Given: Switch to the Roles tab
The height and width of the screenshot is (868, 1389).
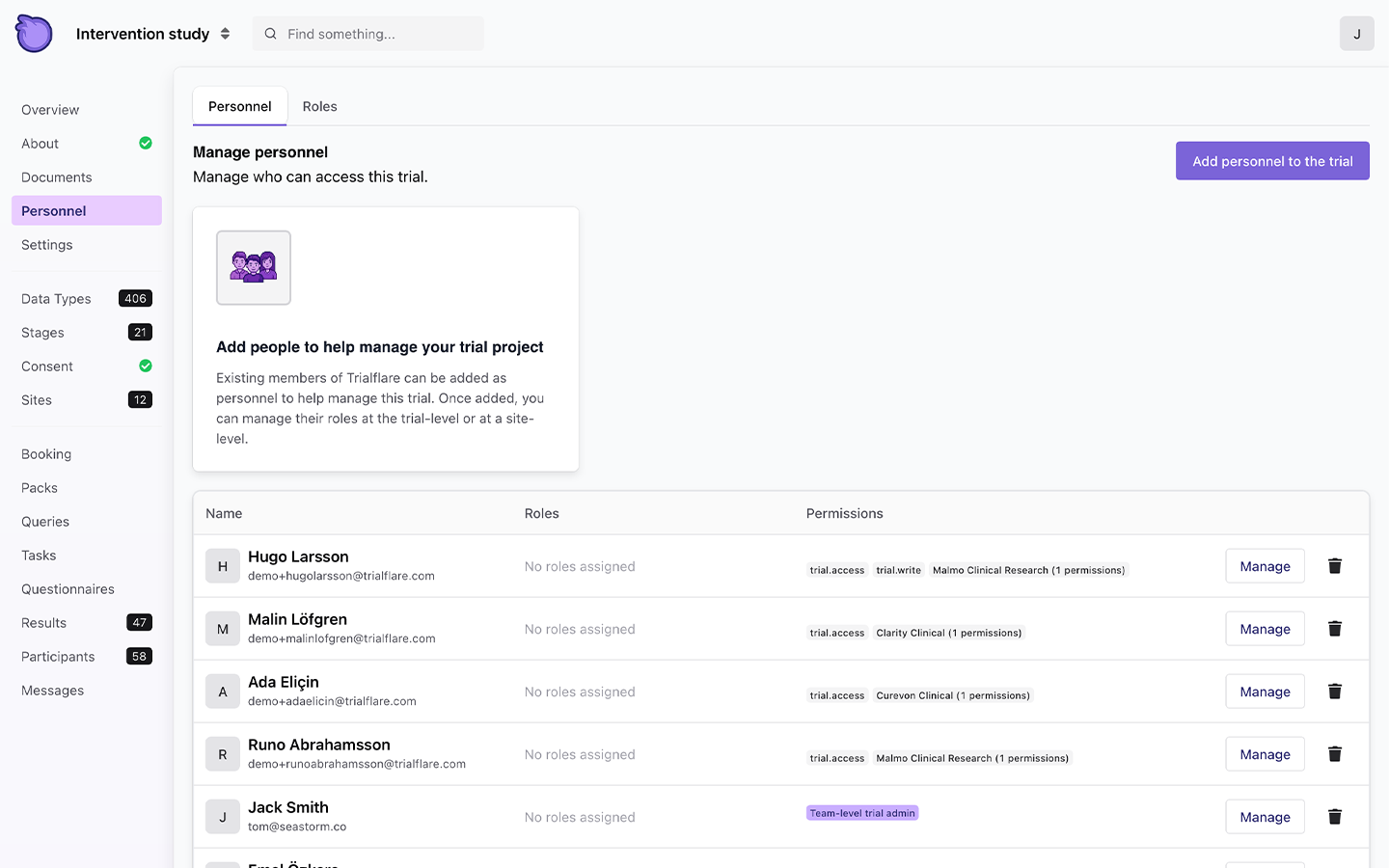Looking at the screenshot, I should pos(320,106).
